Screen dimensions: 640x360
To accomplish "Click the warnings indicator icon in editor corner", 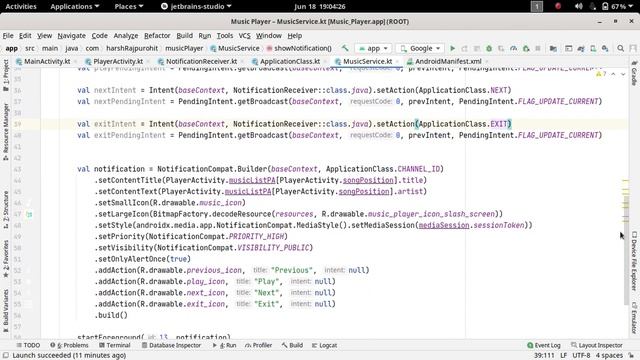I will pos(601,74).
